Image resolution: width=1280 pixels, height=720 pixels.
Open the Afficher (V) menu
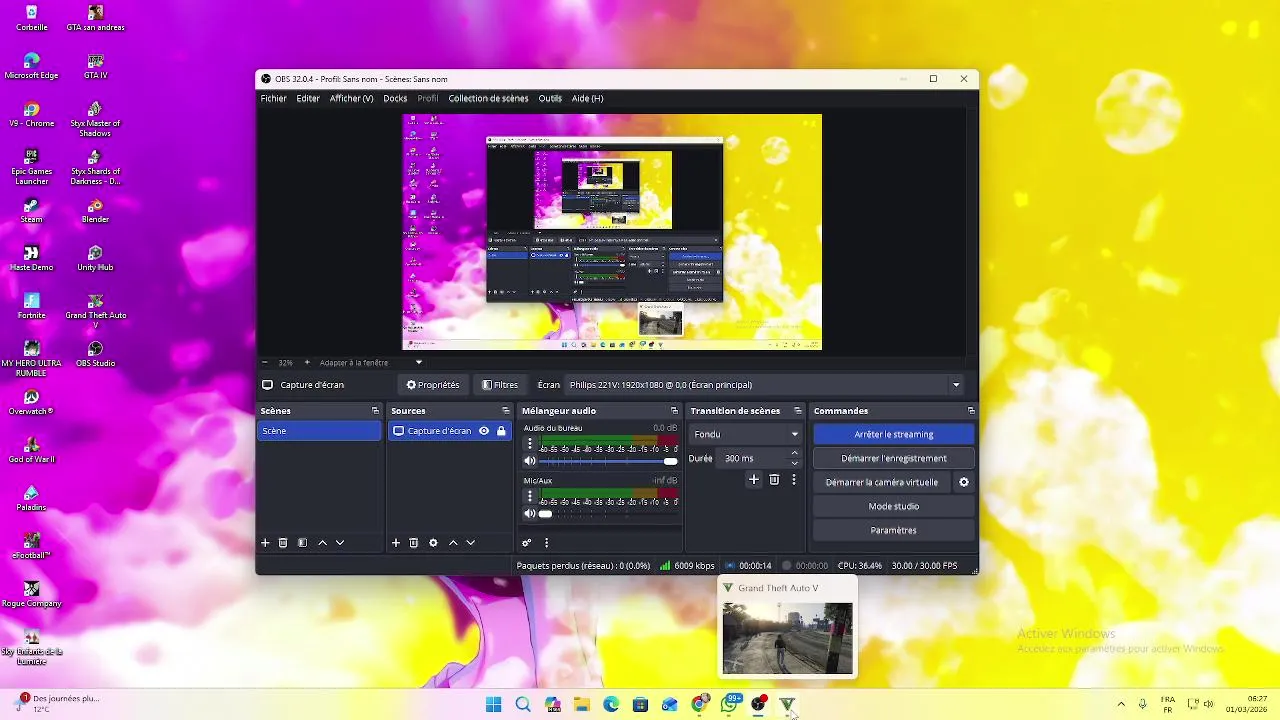[x=351, y=98]
